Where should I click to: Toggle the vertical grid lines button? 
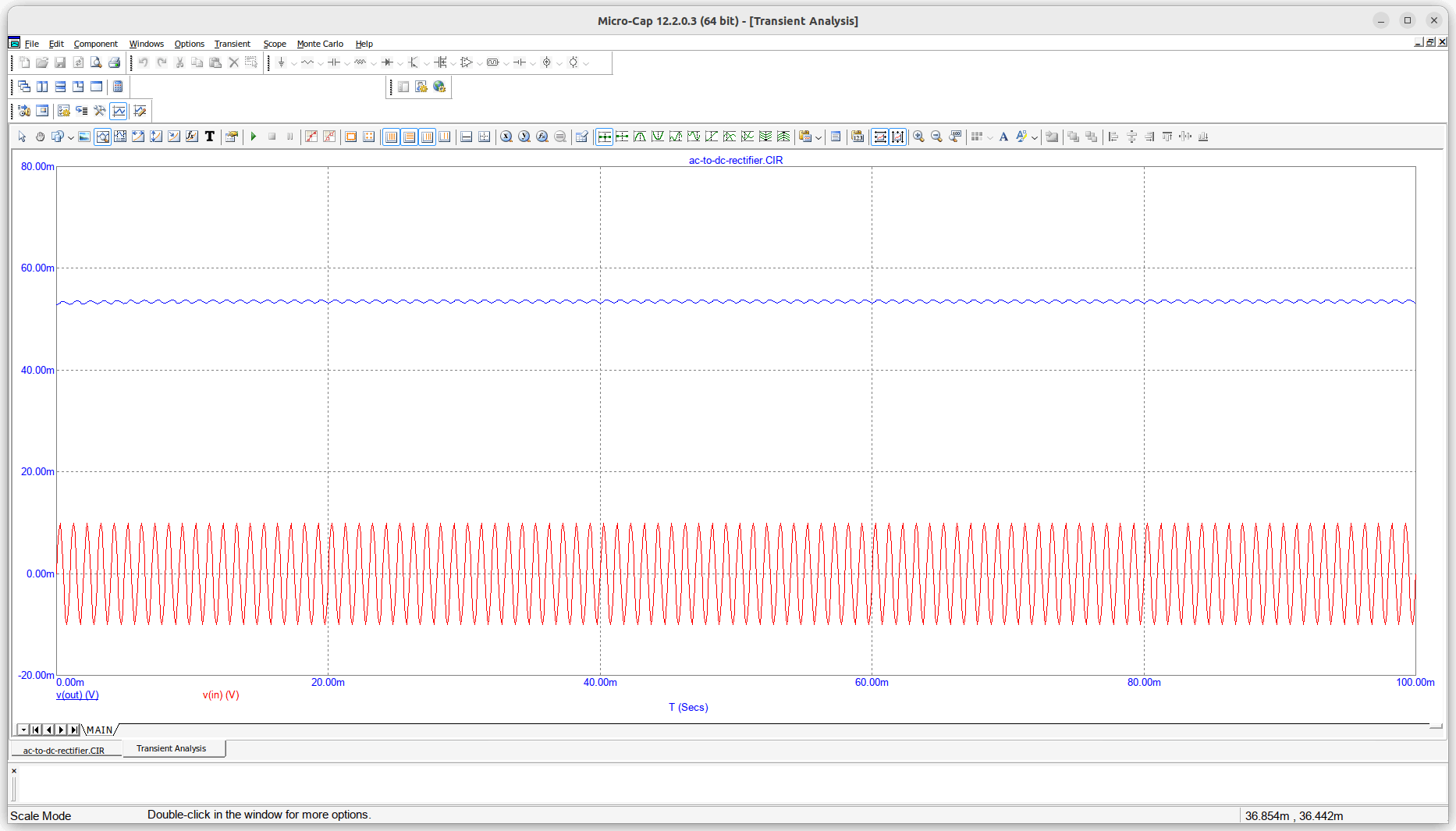click(x=391, y=137)
